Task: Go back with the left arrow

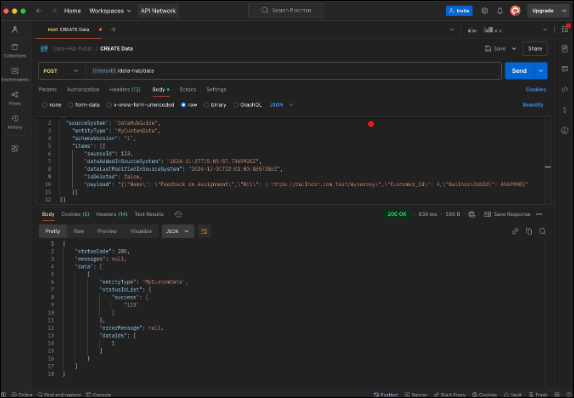Action: tap(39, 11)
